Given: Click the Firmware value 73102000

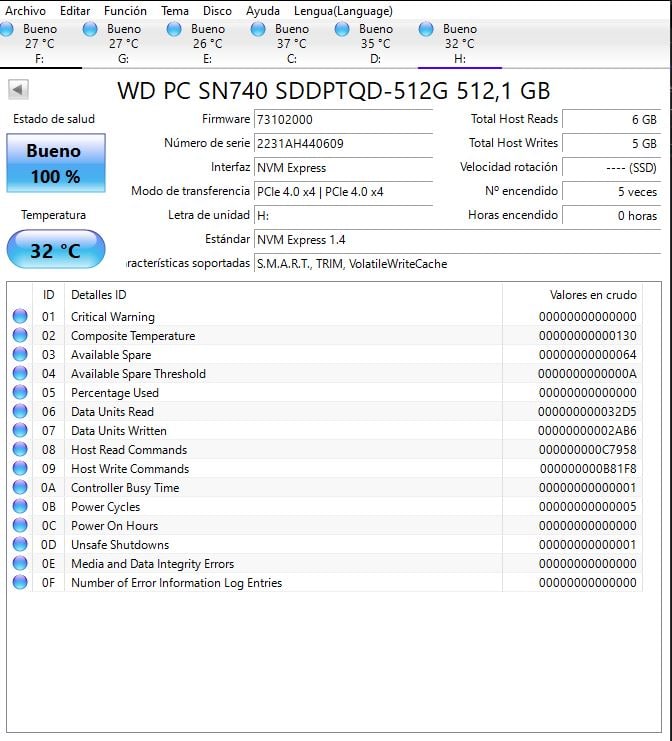Looking at the screenshot, I should pos(344,120).
